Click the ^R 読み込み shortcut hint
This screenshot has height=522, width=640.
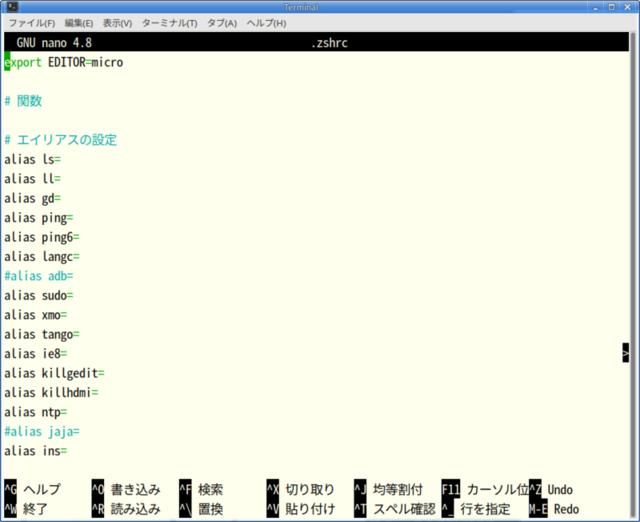pos(126,509)
